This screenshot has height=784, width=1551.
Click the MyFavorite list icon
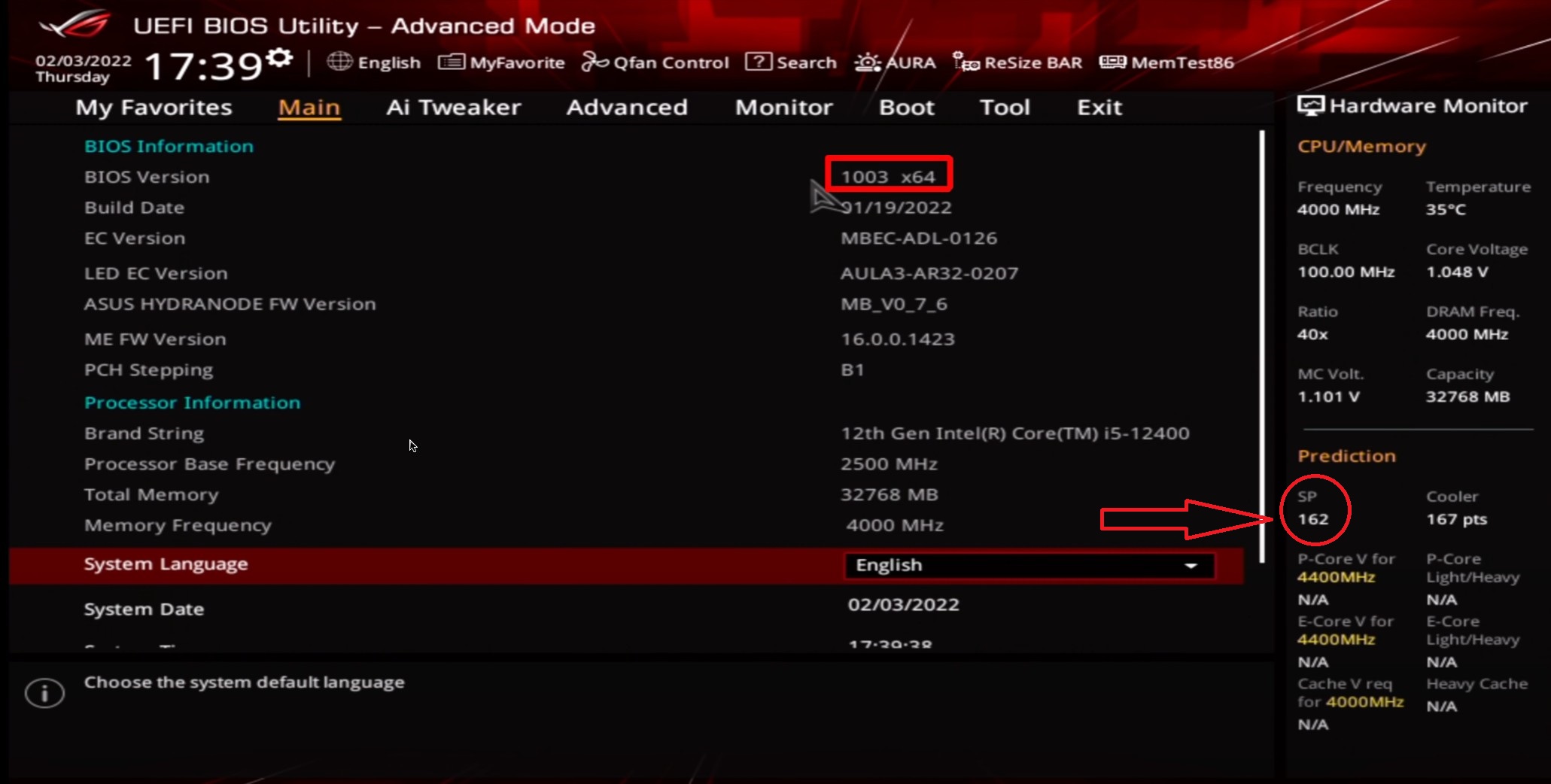(x=452, y=62)
